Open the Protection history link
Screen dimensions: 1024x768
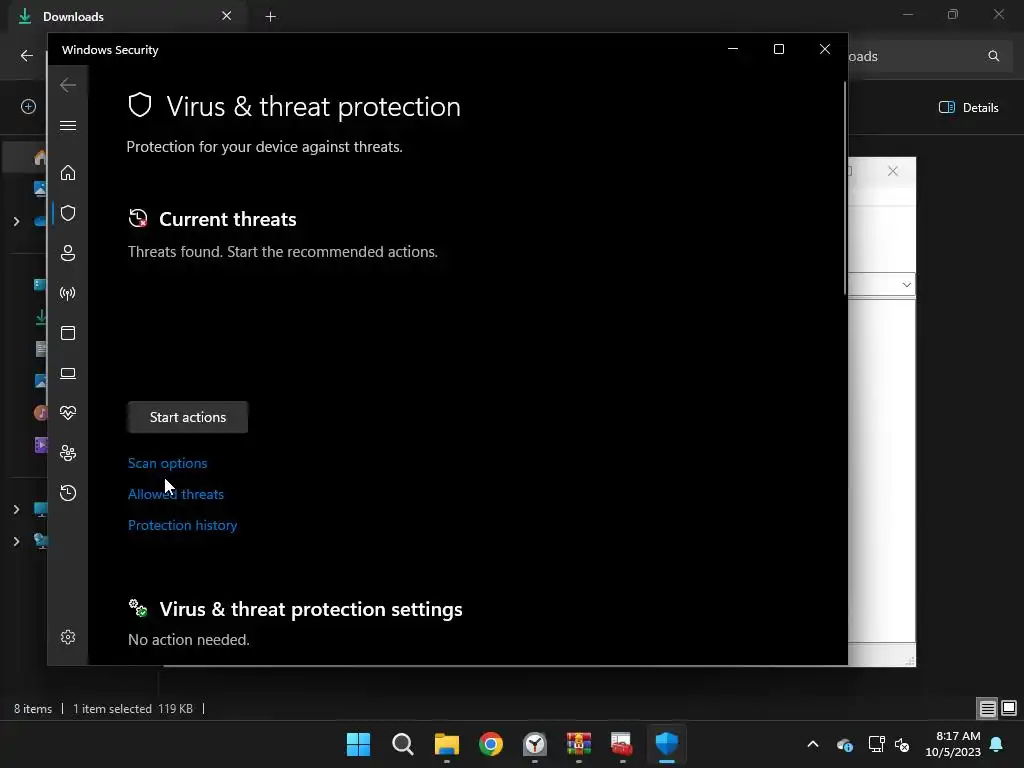pos(182,525)
